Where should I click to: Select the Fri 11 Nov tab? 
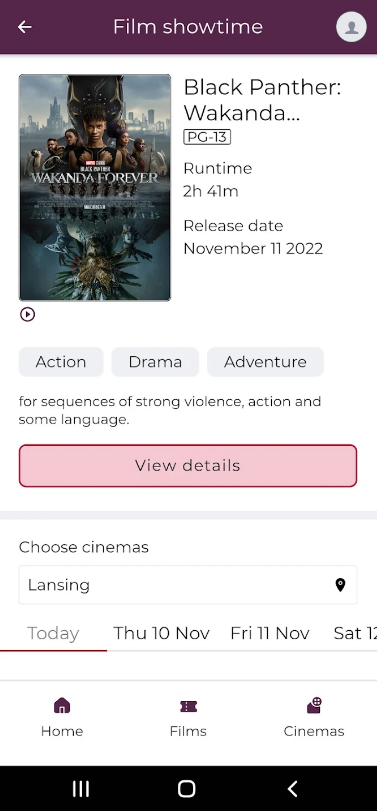(270, 634)
